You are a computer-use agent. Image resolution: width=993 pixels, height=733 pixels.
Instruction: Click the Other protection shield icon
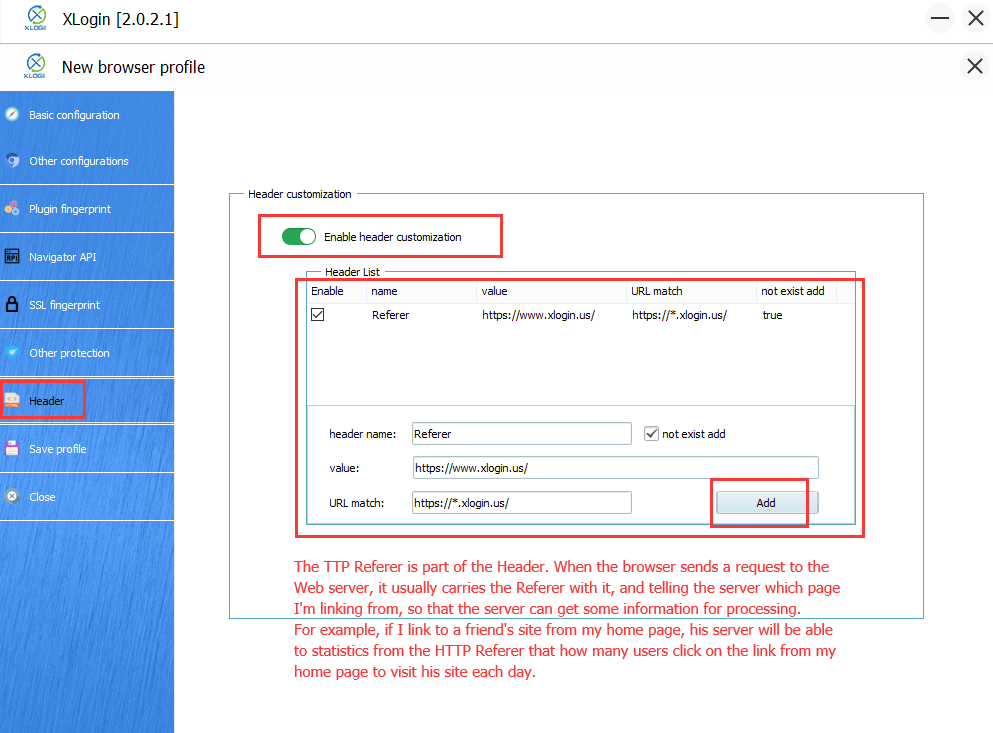(x=12, y=352)
